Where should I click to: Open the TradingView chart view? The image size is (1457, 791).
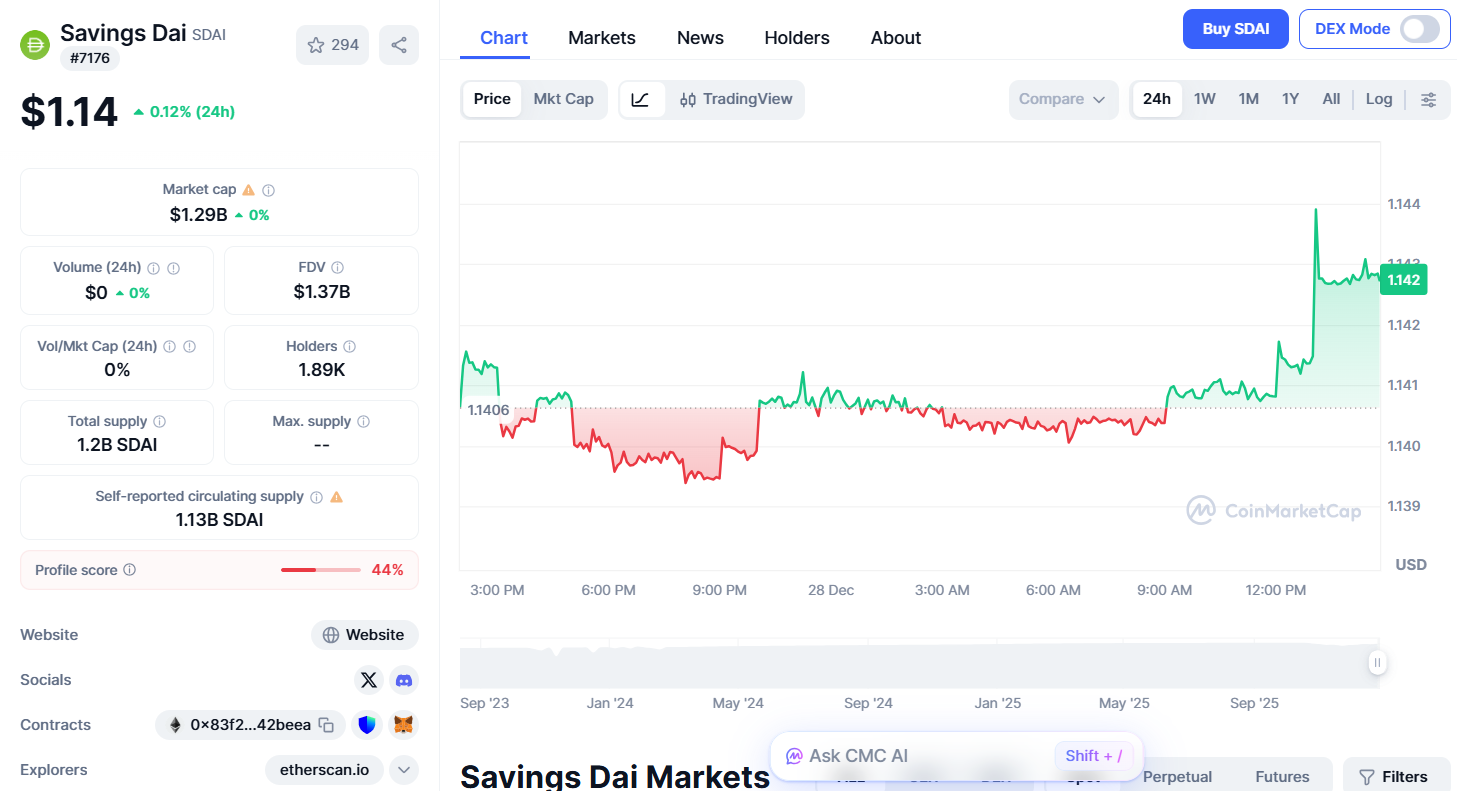click(x=736, y=99)
